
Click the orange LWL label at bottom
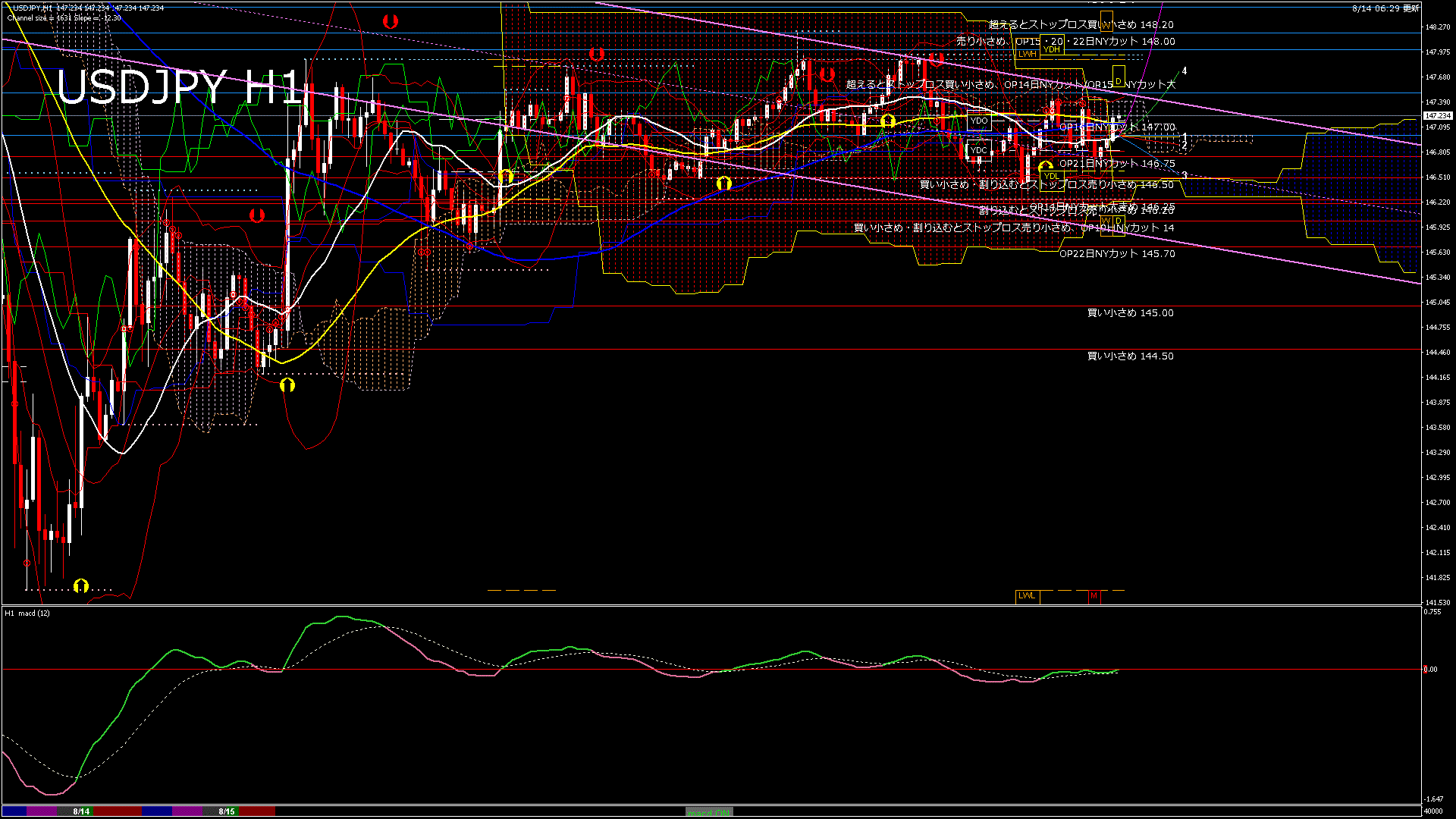(x=1027, y=596)
